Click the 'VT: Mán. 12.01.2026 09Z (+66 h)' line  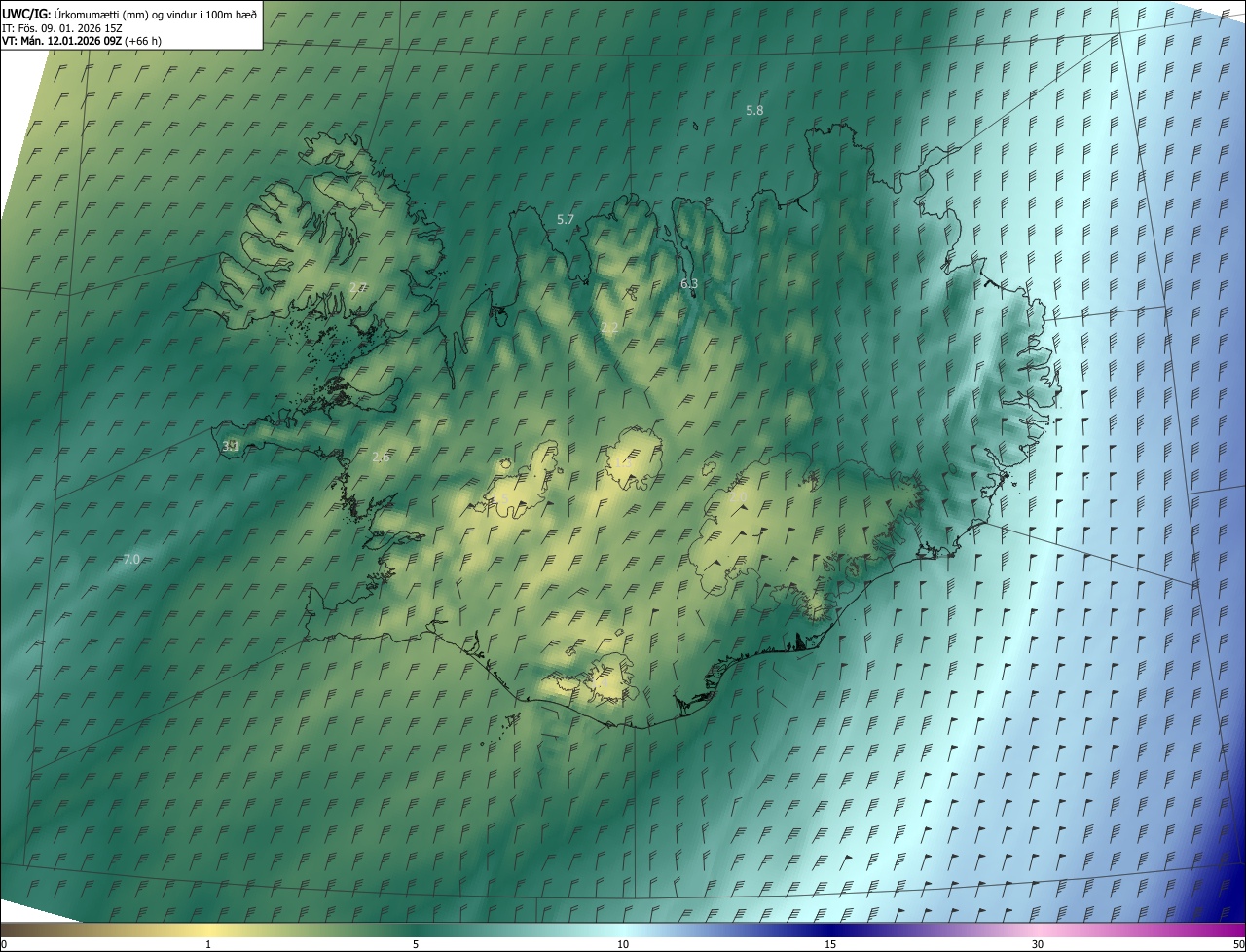point(82,41)
